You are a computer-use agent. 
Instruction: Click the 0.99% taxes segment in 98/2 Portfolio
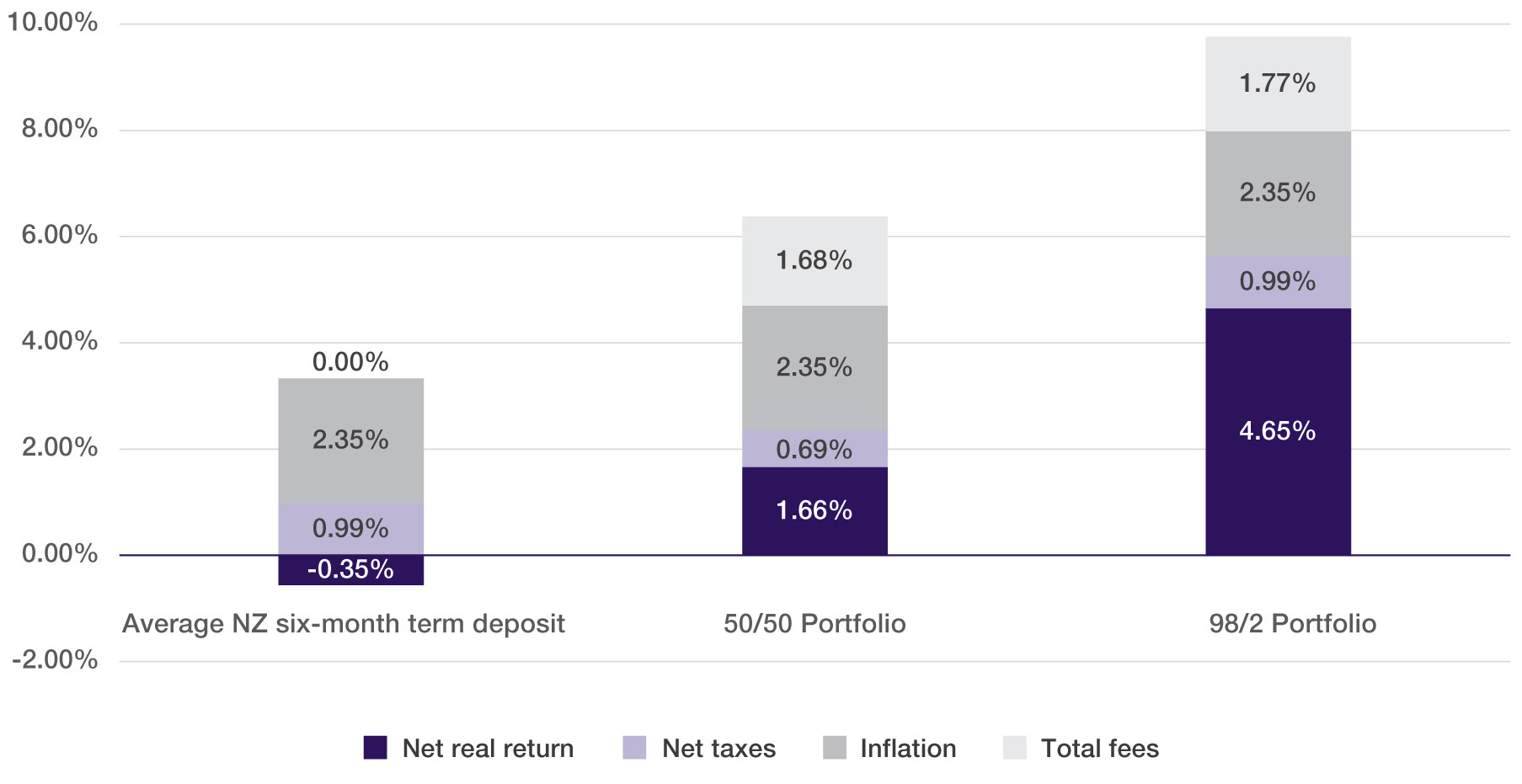(x=1277, y=281)
